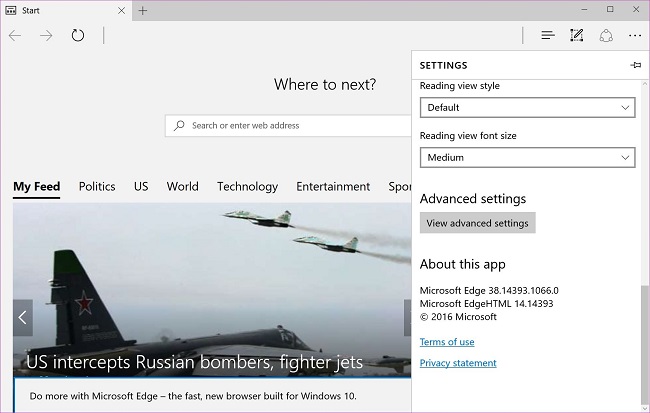The width and height of the screenshot is (650, 413).
Task: Select the Politics feed tab
Action: (x=97, y=186)
